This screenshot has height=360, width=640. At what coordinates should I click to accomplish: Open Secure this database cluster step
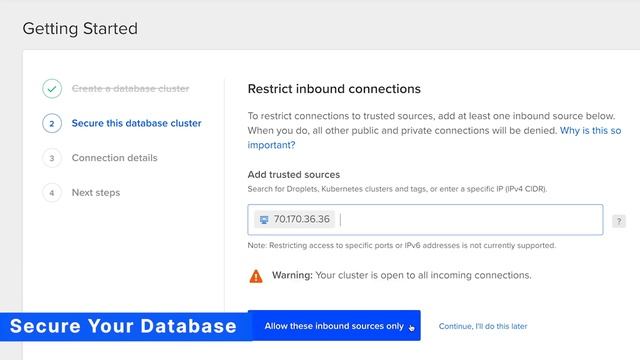click(136, 123)
